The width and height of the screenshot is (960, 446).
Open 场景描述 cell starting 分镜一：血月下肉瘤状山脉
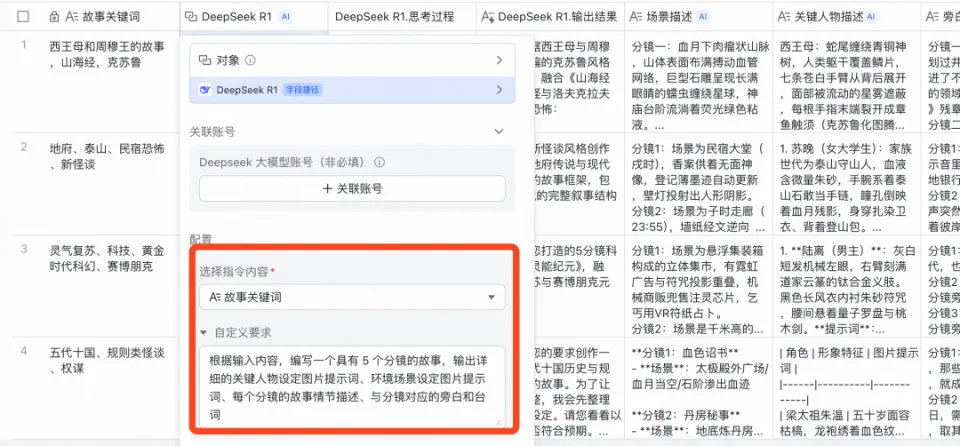click(x=699, y=81)
